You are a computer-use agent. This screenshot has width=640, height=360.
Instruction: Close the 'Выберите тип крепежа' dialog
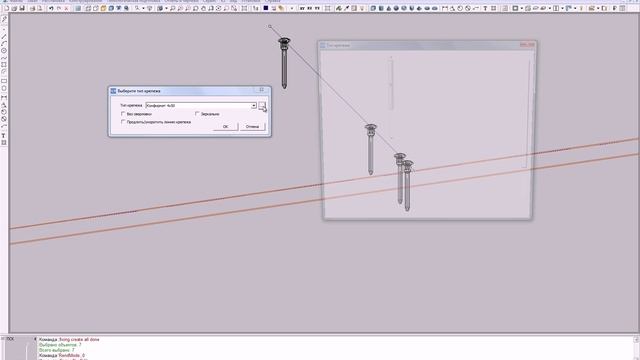coord(262,90)
